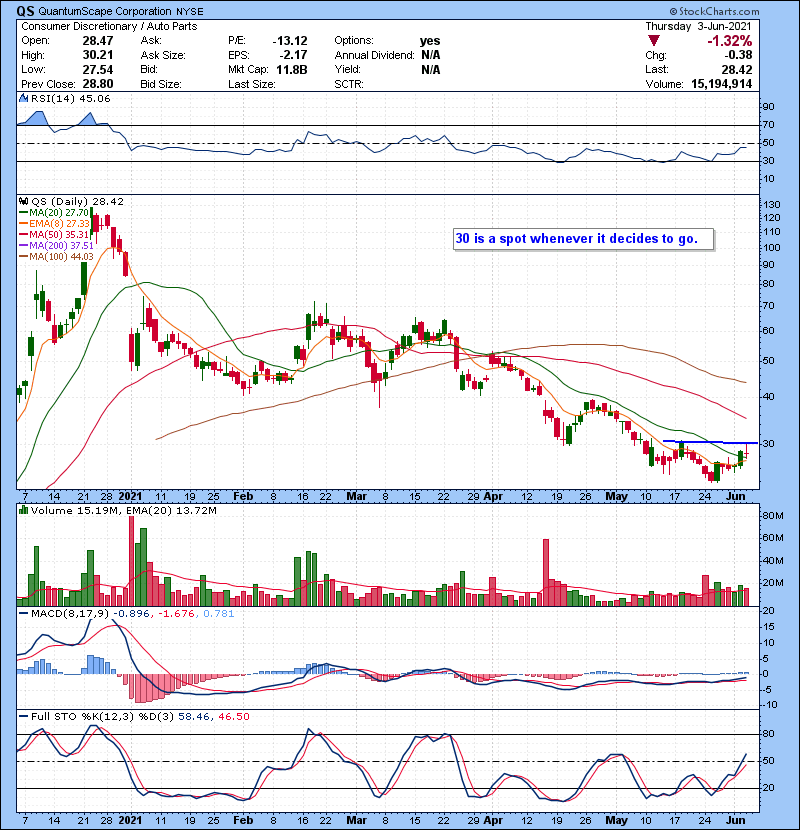Viewport: 800px width, 830px height.
Task: Click the Mkt Cap value 11.8B
Action: (292, 69)
